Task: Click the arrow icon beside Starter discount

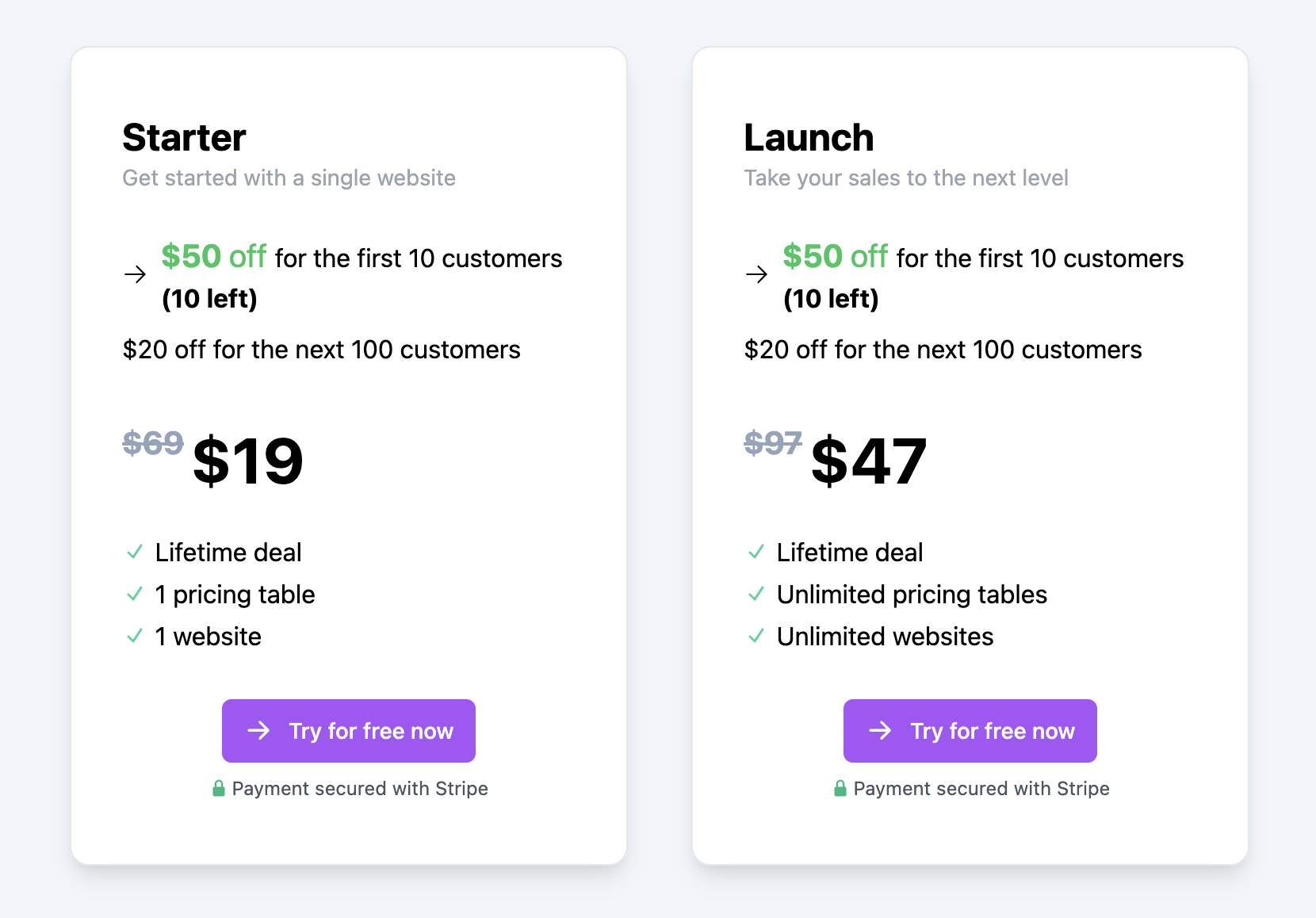Action: (x=136, y=274)
